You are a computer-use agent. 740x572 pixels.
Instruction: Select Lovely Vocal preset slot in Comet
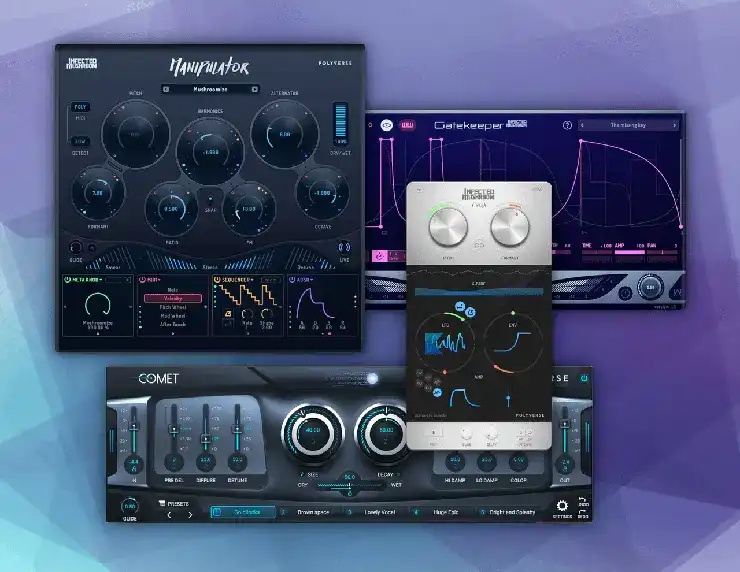376,512
